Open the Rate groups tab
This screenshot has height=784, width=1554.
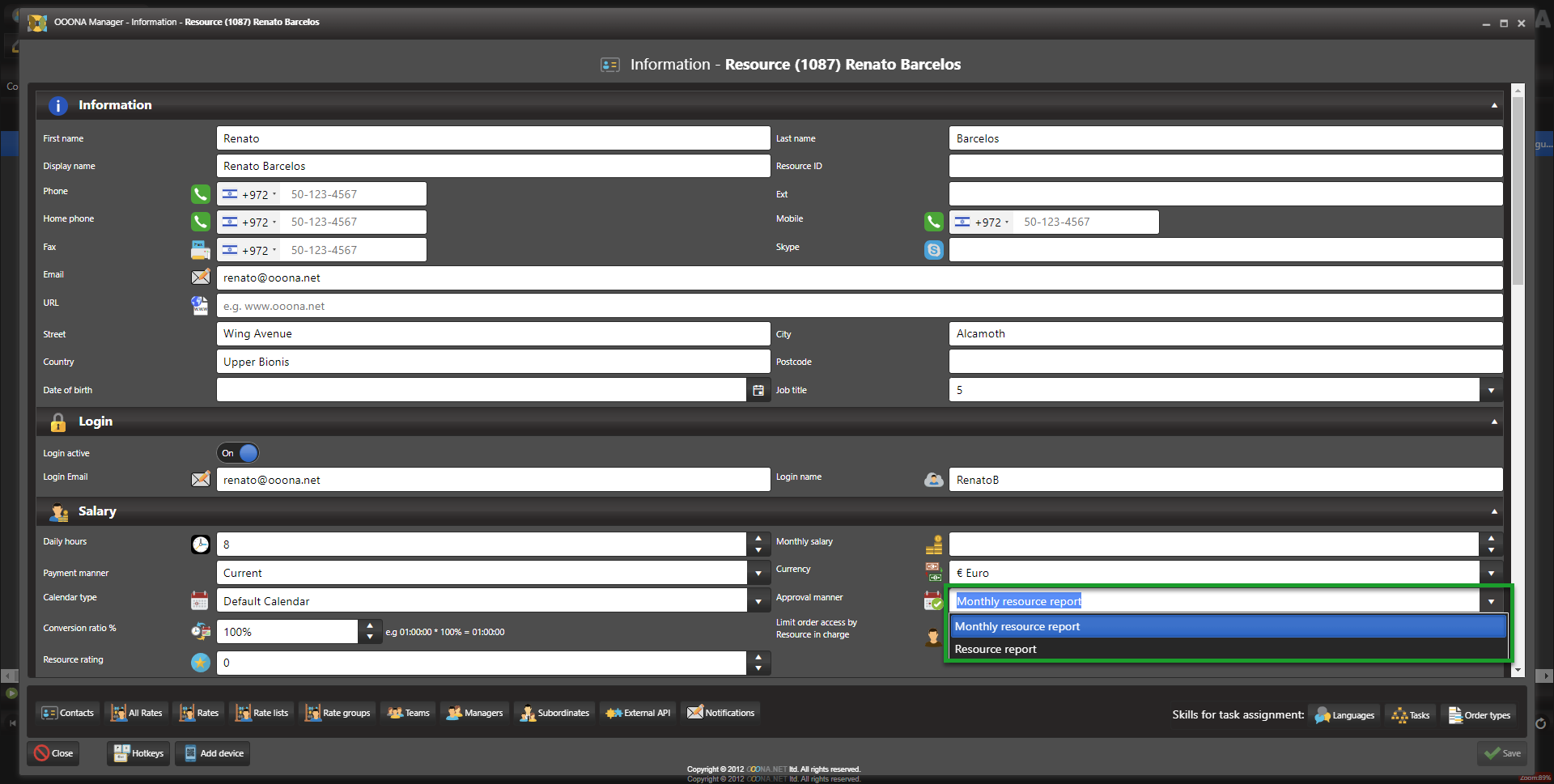point(338,713)
